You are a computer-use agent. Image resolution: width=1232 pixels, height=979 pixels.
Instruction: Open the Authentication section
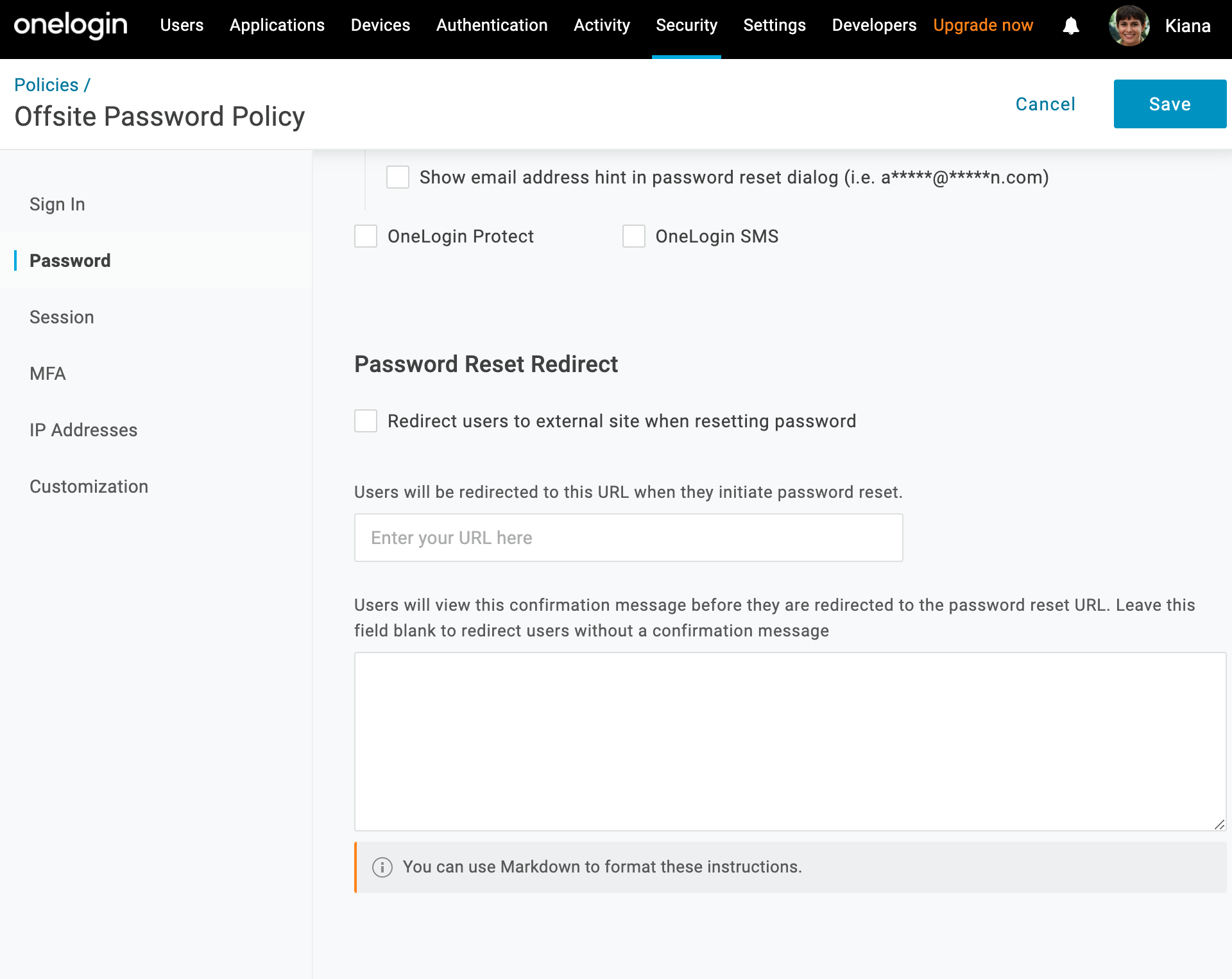[x=492, y=26]
